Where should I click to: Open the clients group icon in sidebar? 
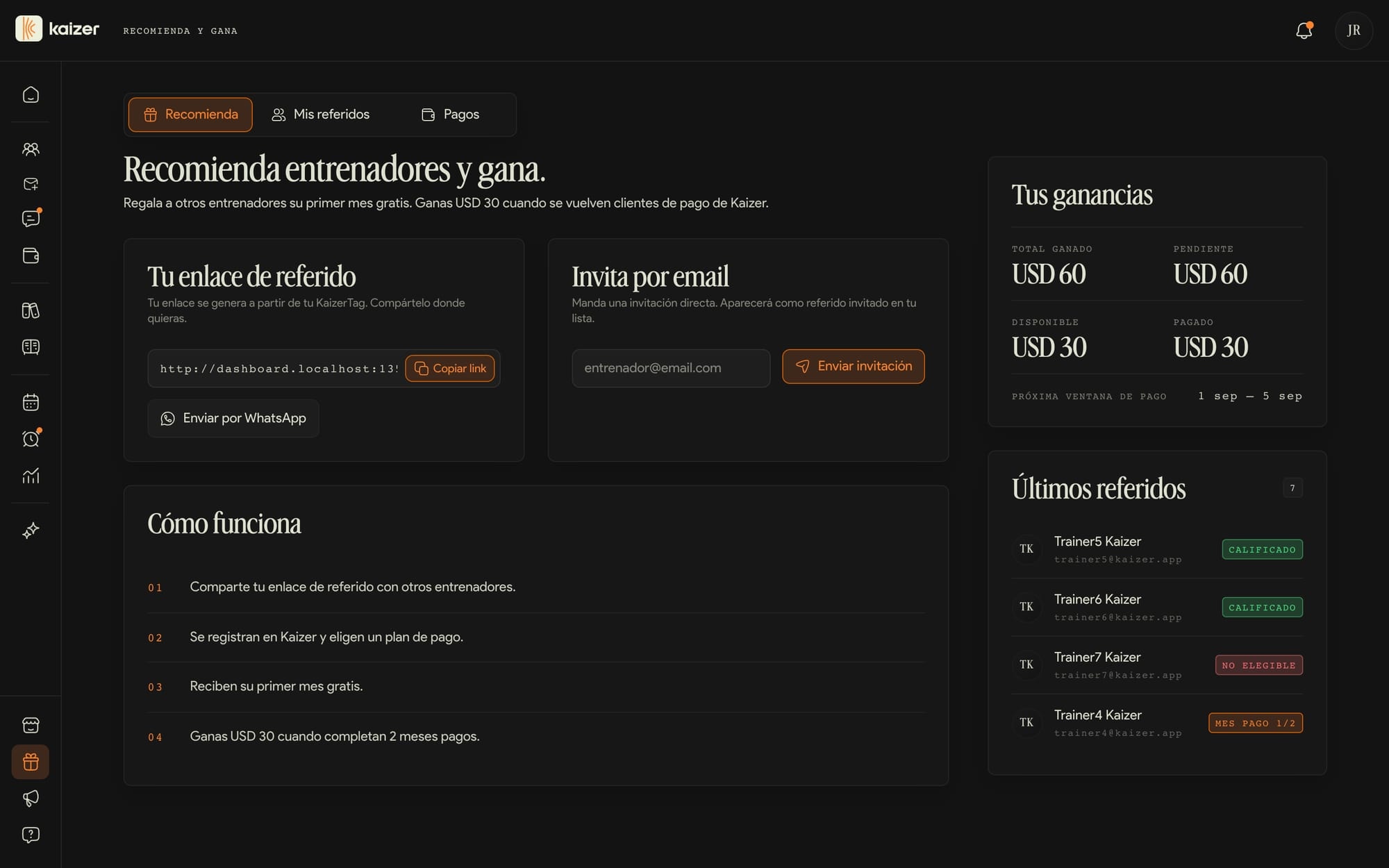(x=31, y=149)
